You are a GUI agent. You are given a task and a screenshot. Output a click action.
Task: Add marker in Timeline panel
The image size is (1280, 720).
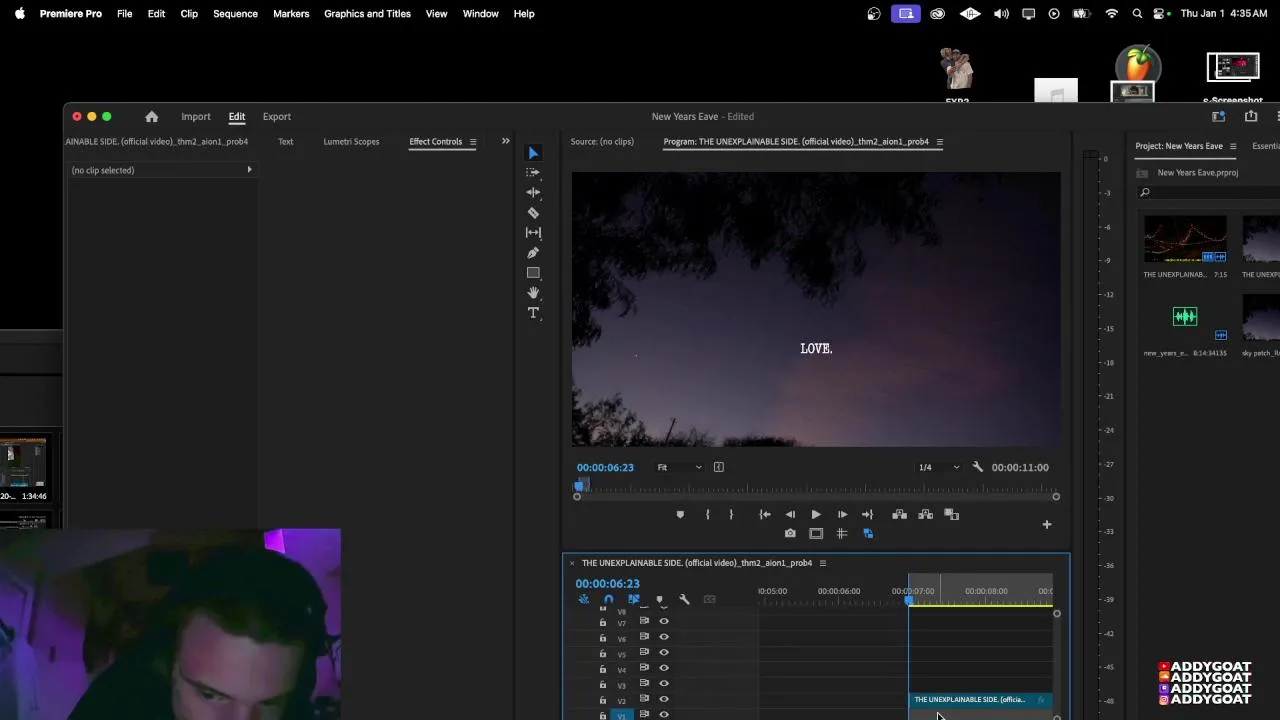tap(659, 600)
